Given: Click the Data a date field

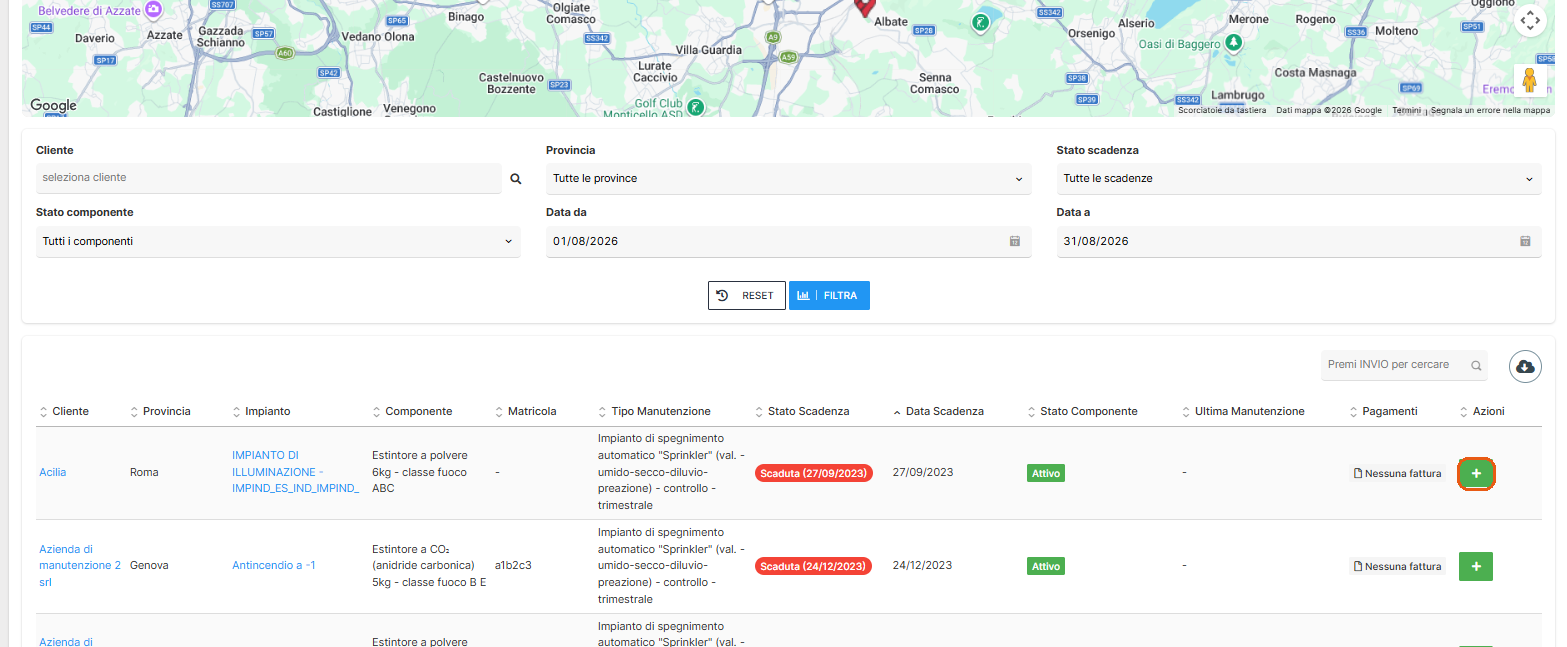Looking at the screenshot, I should point(1298,241).
